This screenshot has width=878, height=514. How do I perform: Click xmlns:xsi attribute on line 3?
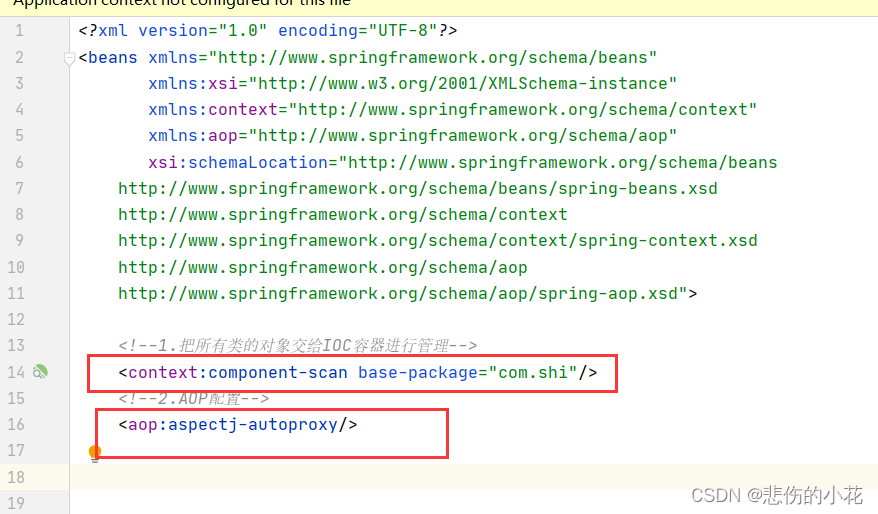[x=412, y=84]
